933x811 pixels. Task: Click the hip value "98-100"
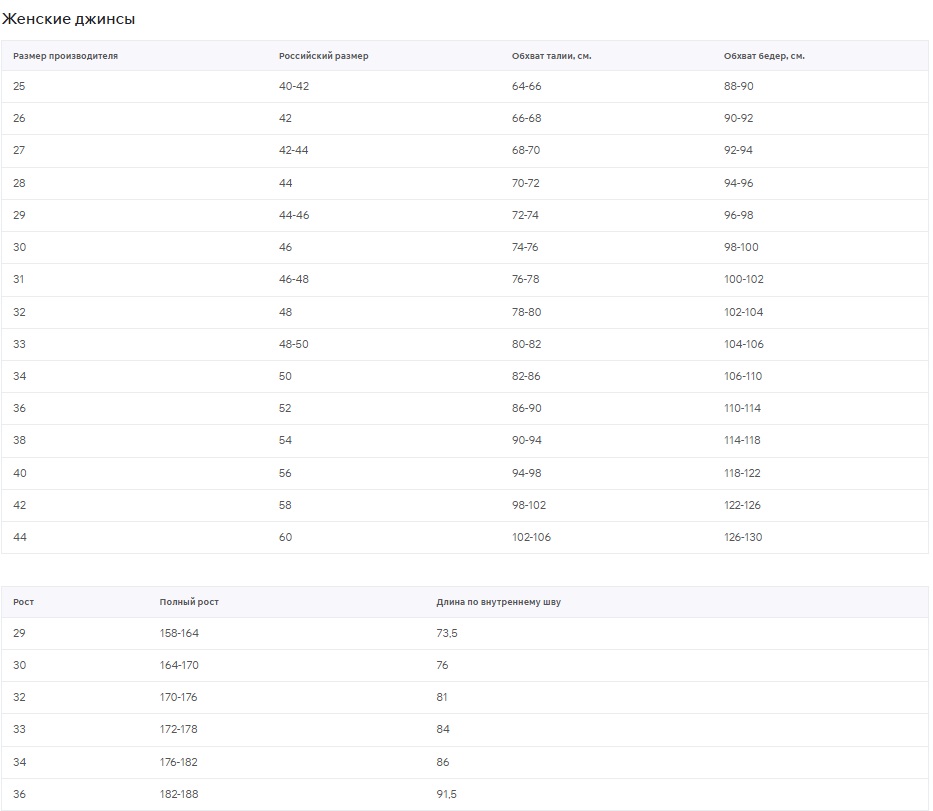point(741,248)
